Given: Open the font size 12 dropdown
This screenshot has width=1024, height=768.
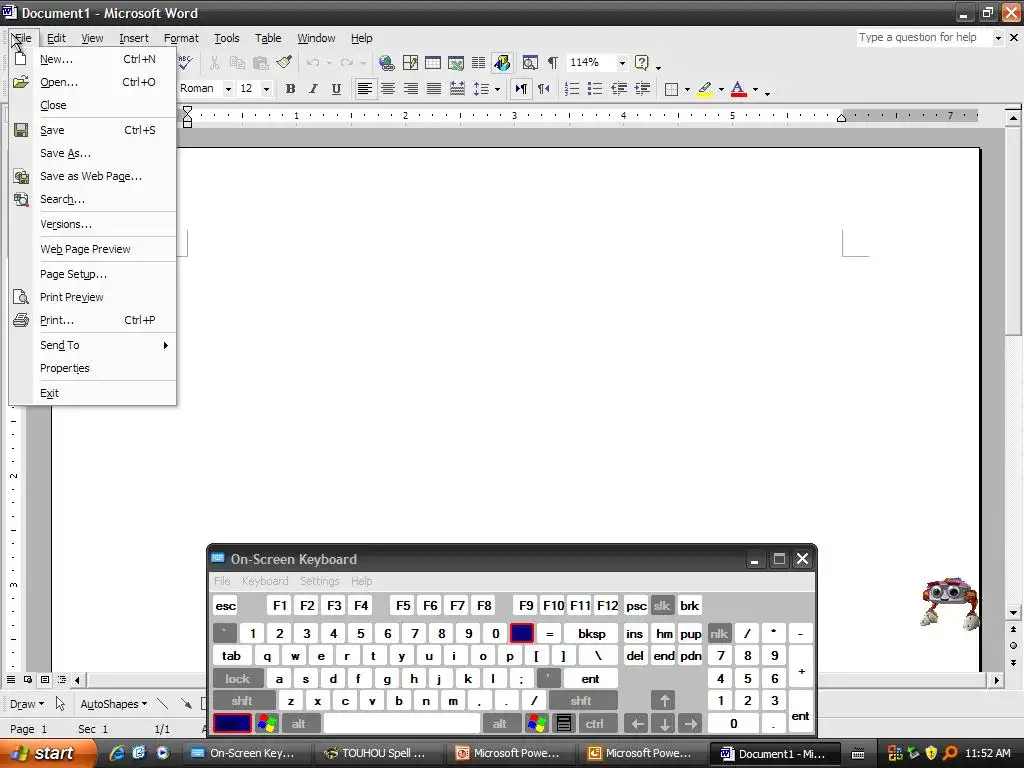Looking at the screenshot, I should tap(266, 89).
